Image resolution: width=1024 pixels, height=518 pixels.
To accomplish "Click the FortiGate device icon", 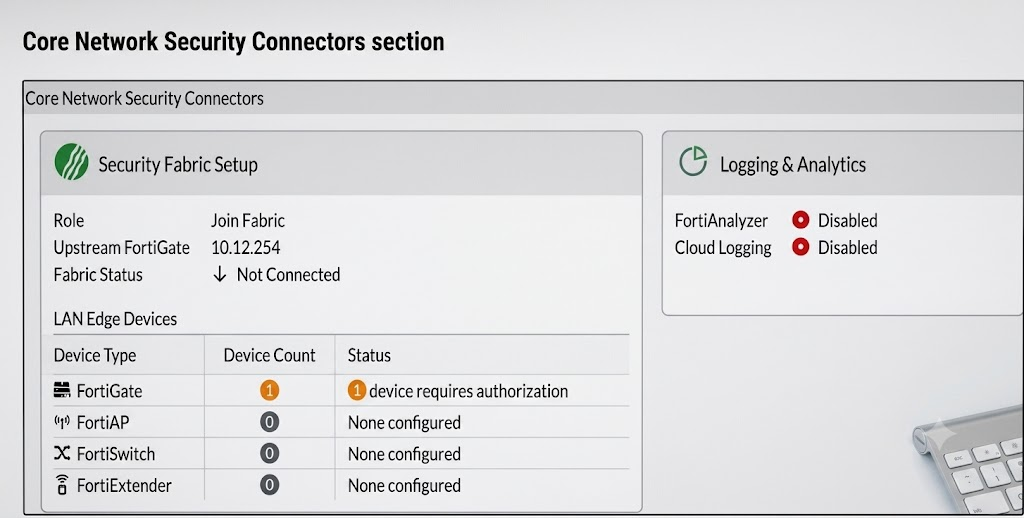I will (62, 390).
